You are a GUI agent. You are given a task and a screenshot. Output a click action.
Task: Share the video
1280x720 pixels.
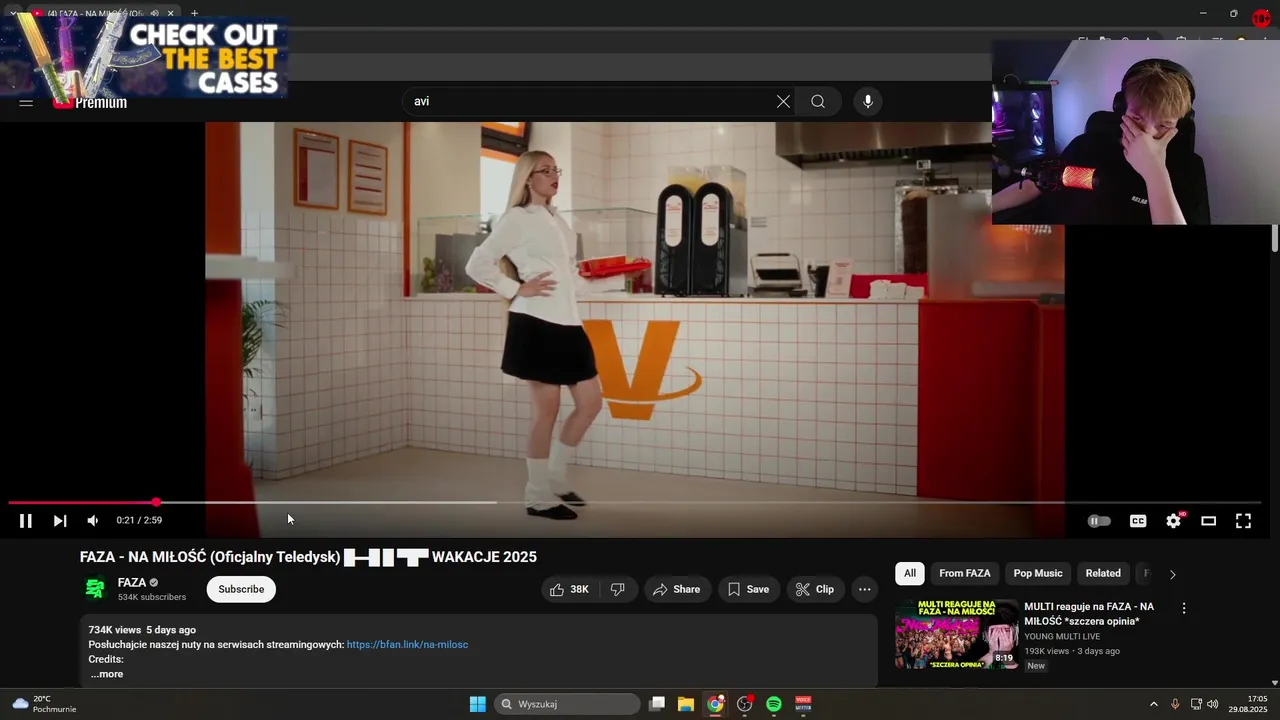click(x=676, y=589)
